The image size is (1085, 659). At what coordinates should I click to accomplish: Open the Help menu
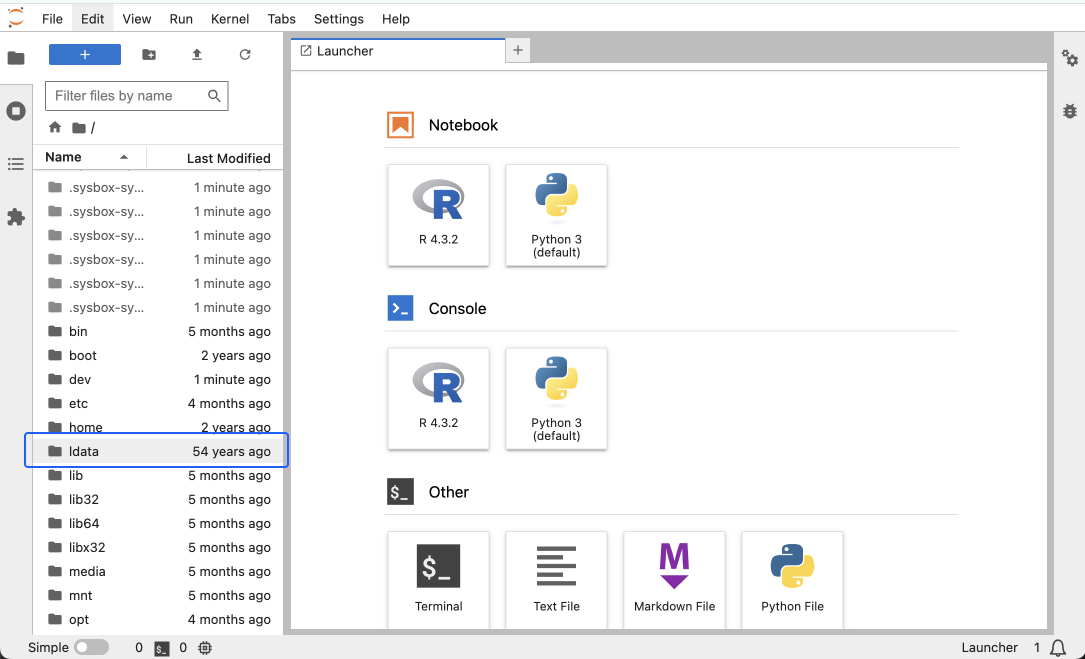[395, 19]
